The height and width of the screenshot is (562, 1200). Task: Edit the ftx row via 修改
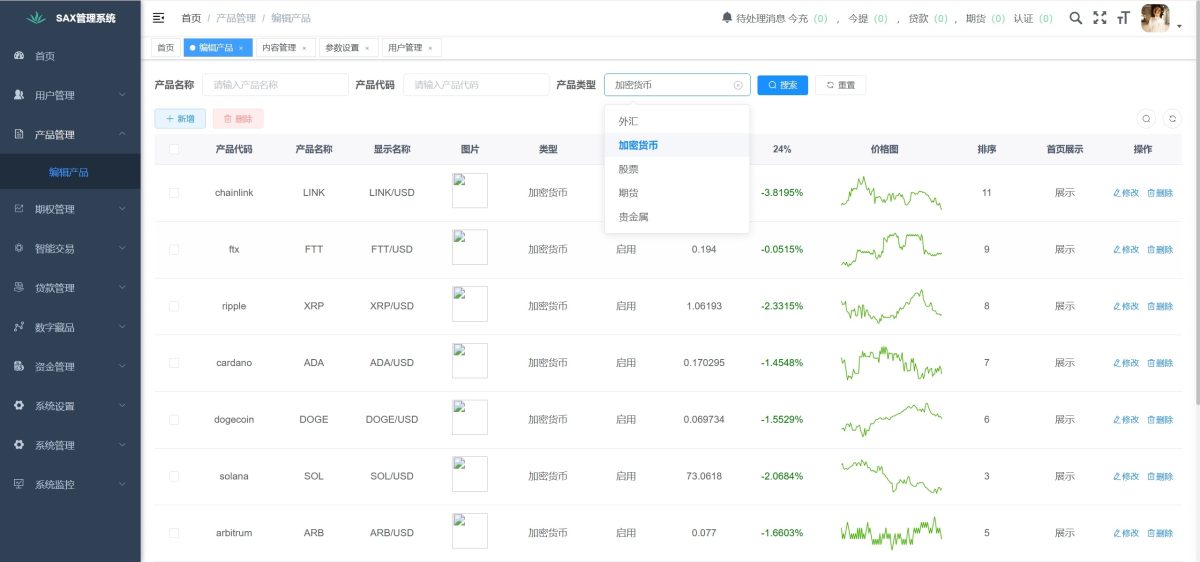pos(1126,249)
